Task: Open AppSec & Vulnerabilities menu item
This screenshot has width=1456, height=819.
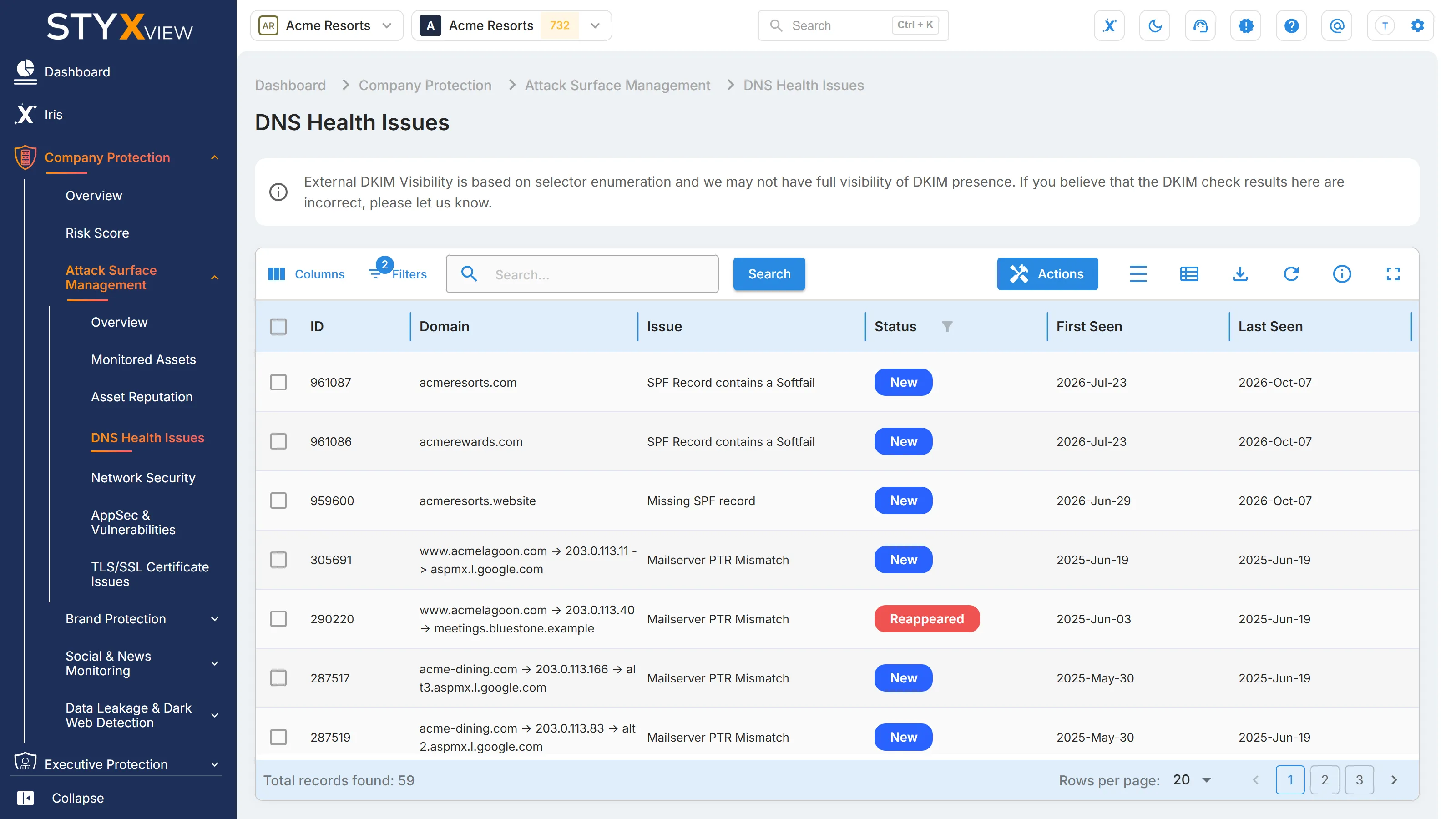Action: pos(133,522)
